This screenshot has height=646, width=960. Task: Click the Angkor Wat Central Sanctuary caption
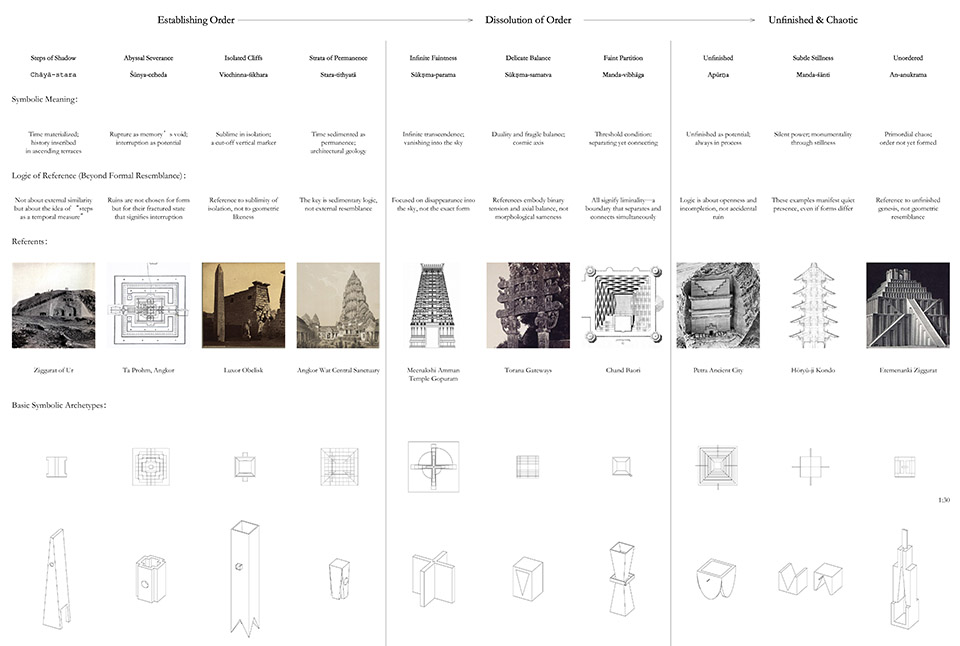click(x=338, y=371)
